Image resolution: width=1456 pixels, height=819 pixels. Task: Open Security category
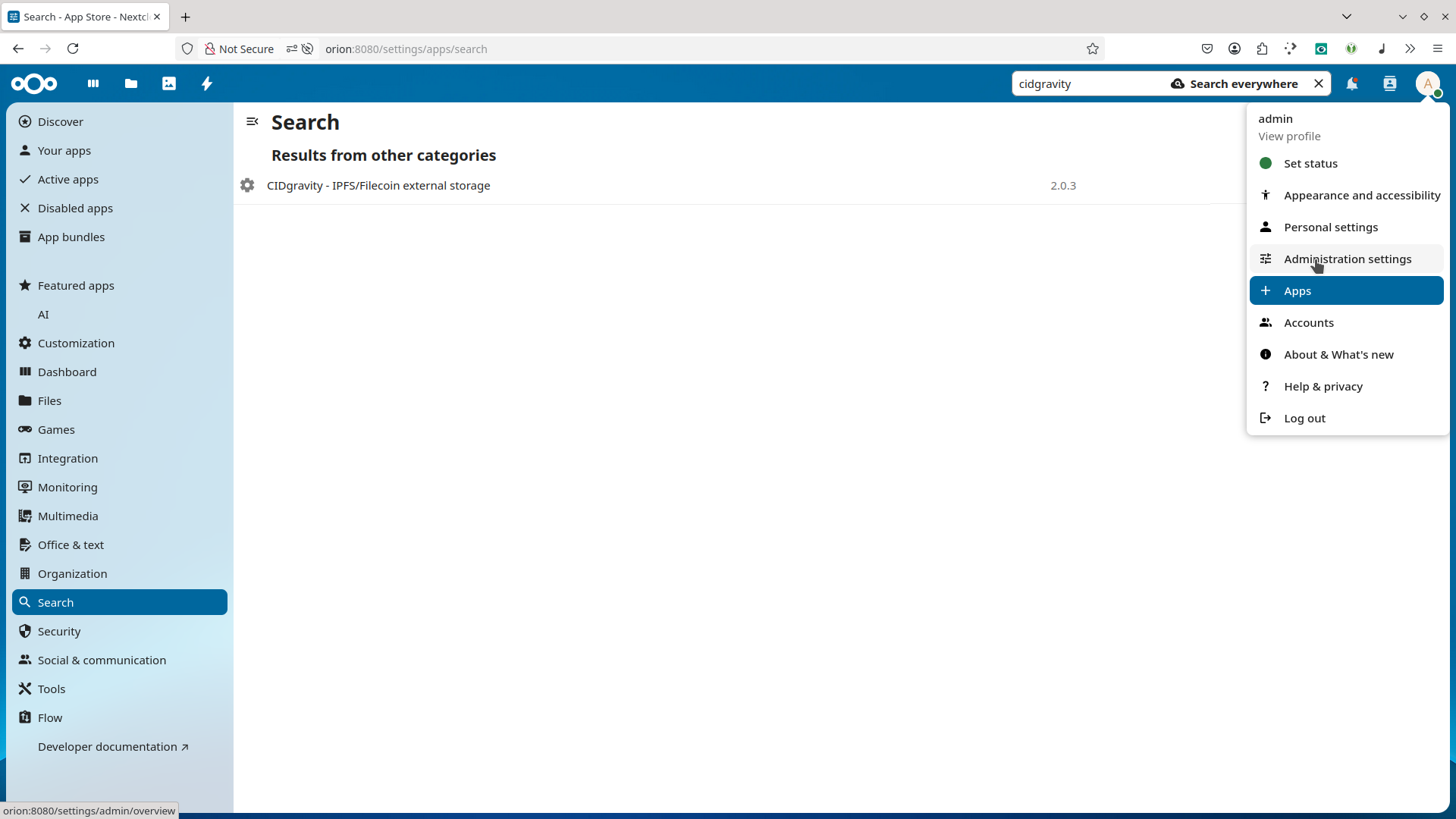tap(120, 631)
